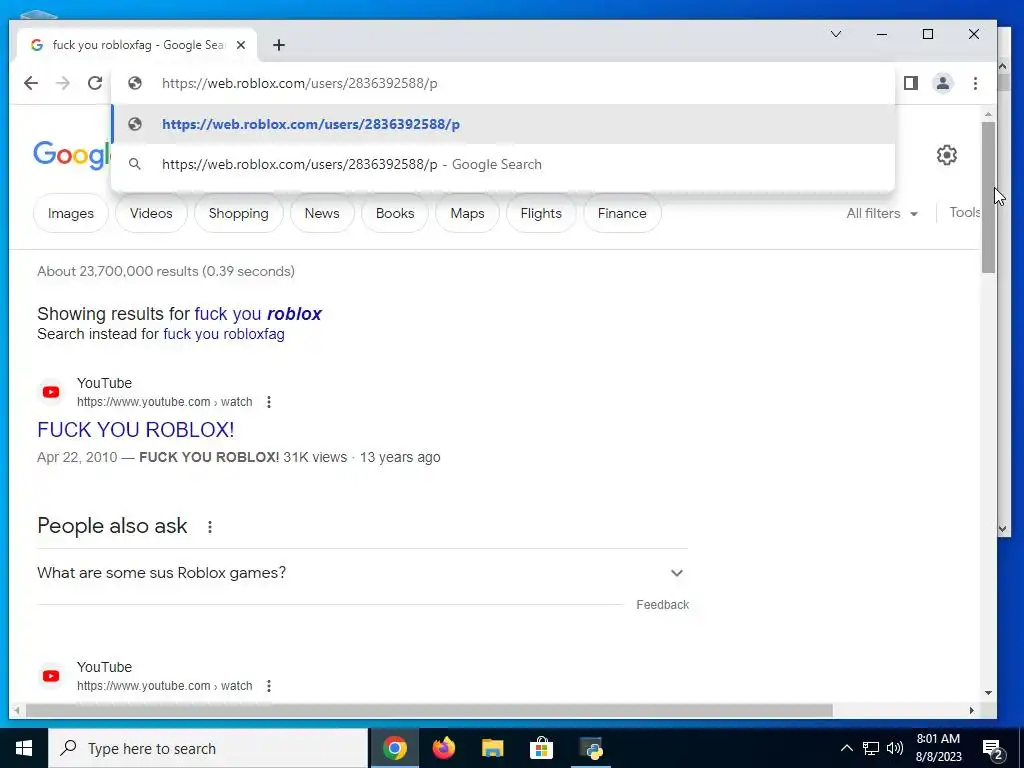This screenshot has height=768, width=1024.
Task: Open Microsoft Store from the taskbar
Action: pos(541,748)
